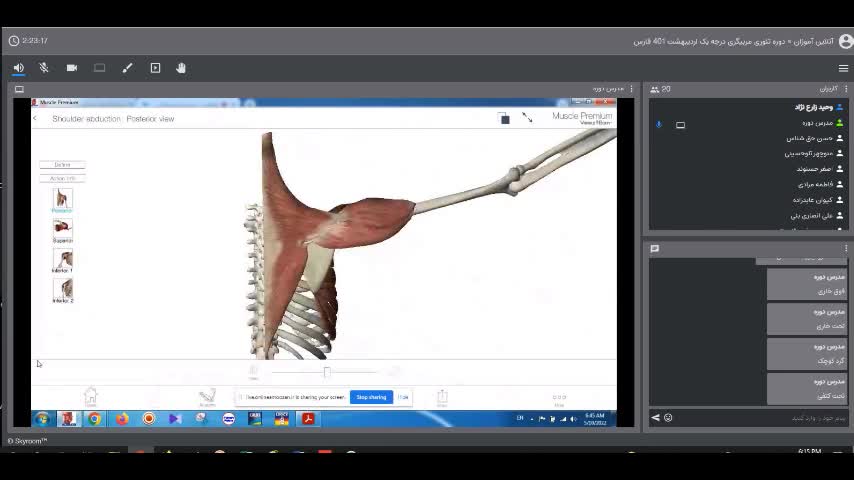Open the media player share icon
Image resolution: width=854 pixels, height=480 pixels.
click(x=155, y=68)
